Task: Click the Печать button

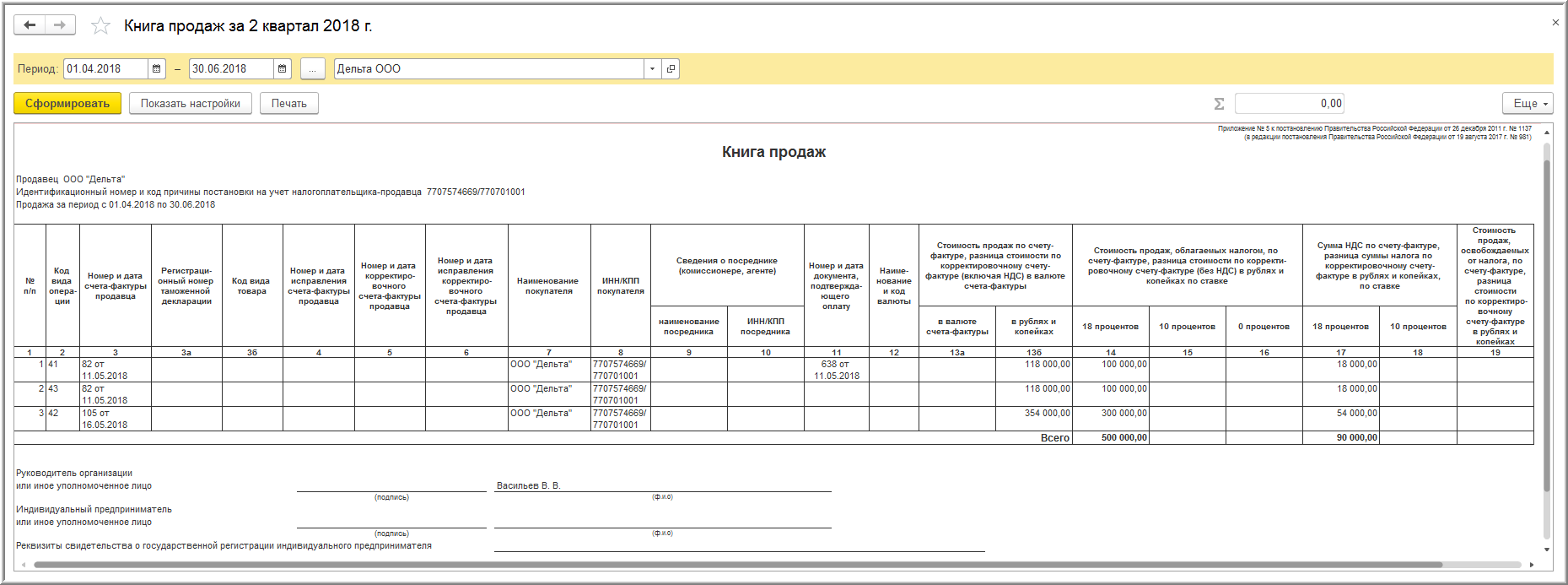Action: click(x=289, y=104)
